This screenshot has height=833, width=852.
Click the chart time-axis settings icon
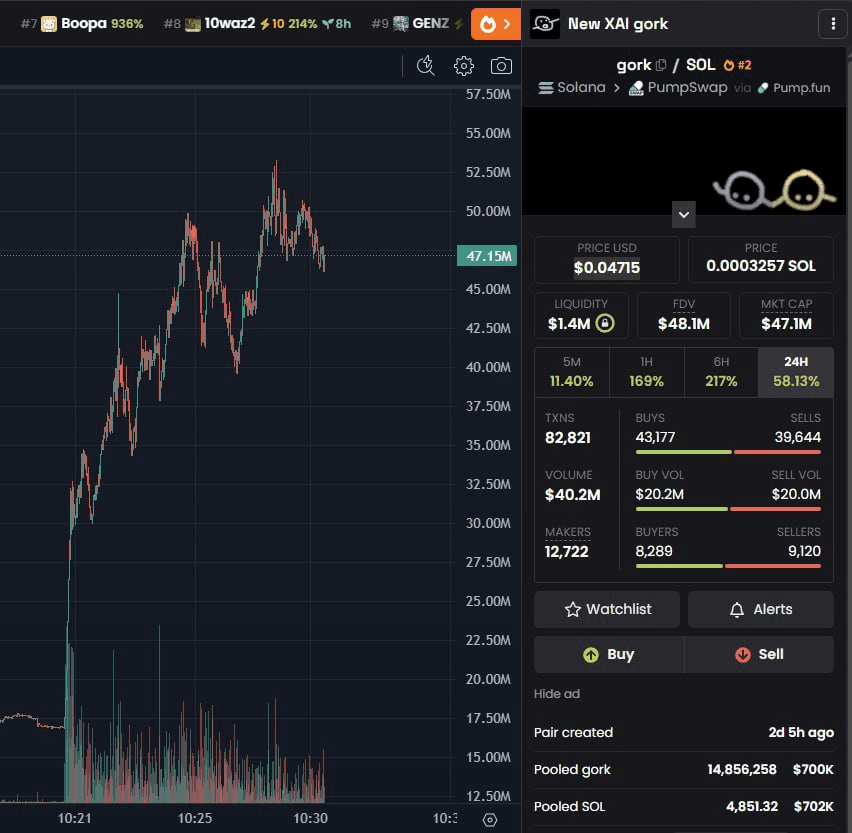[490, 819]
